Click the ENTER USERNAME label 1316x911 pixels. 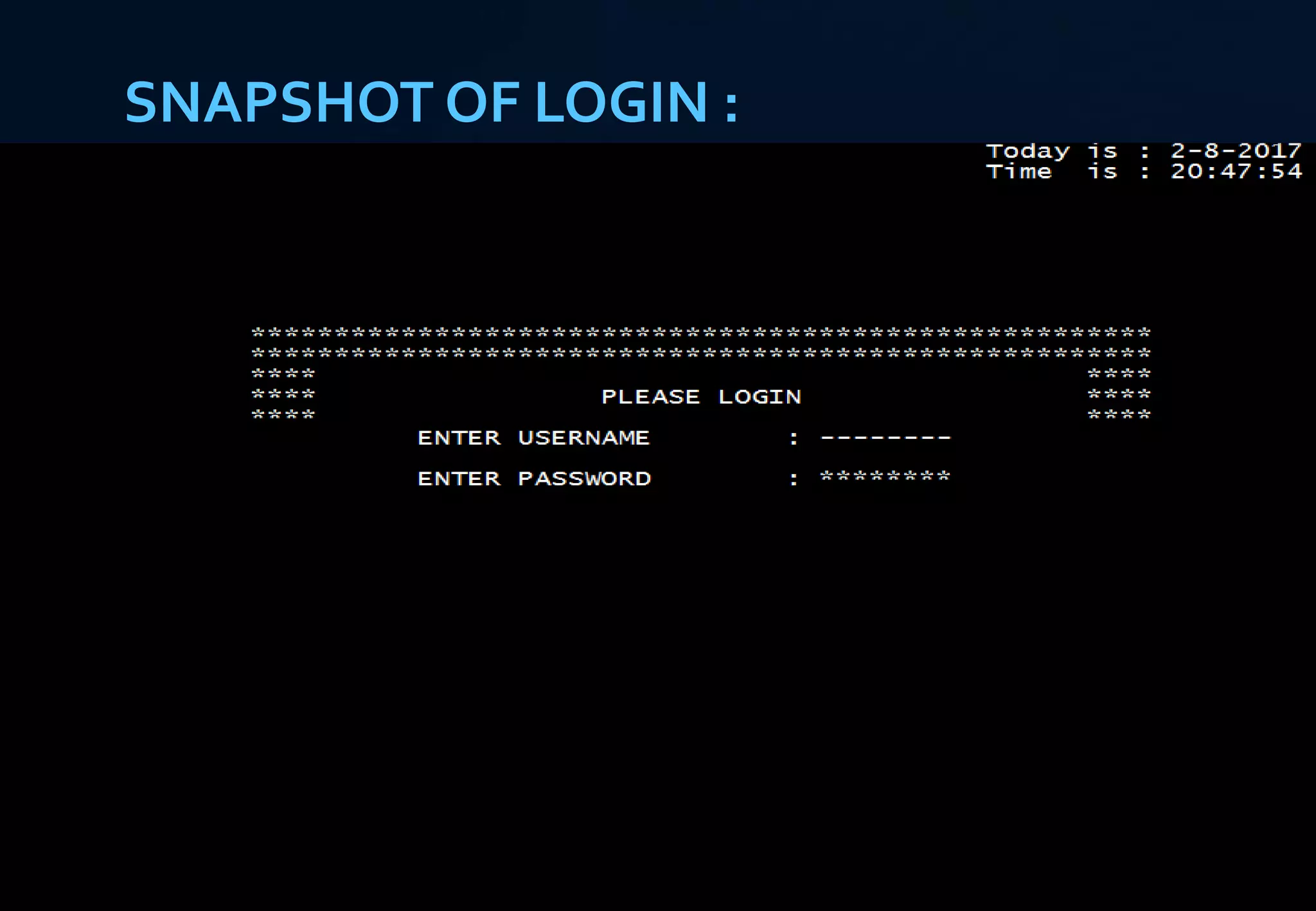pos(533,438)
